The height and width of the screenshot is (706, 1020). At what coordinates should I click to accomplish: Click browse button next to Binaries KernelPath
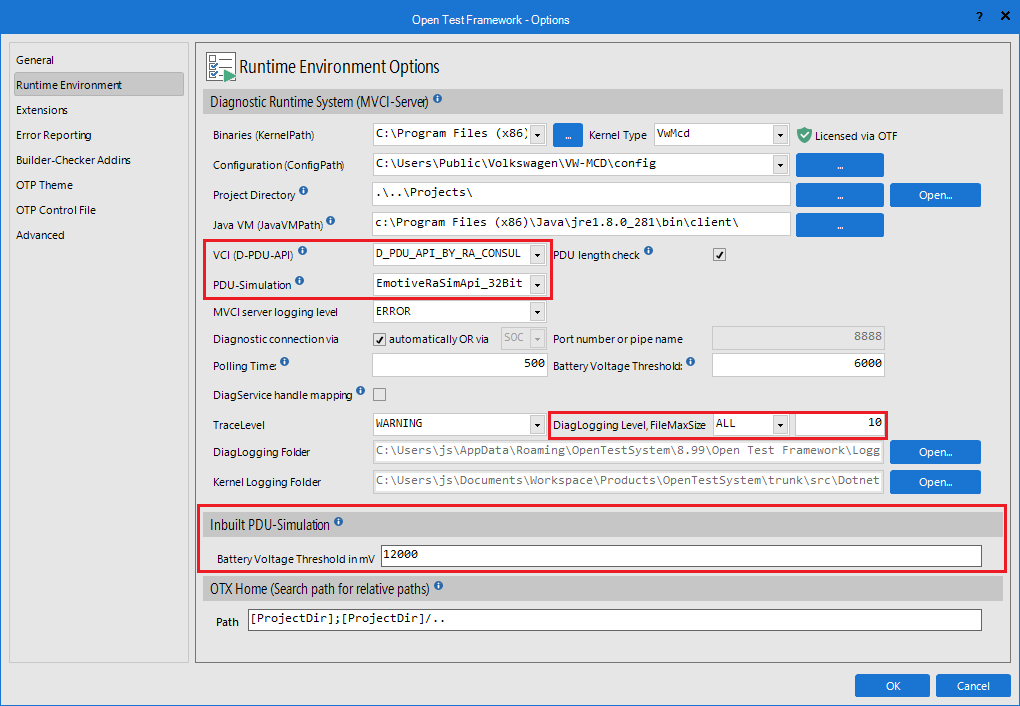[567, 135]
